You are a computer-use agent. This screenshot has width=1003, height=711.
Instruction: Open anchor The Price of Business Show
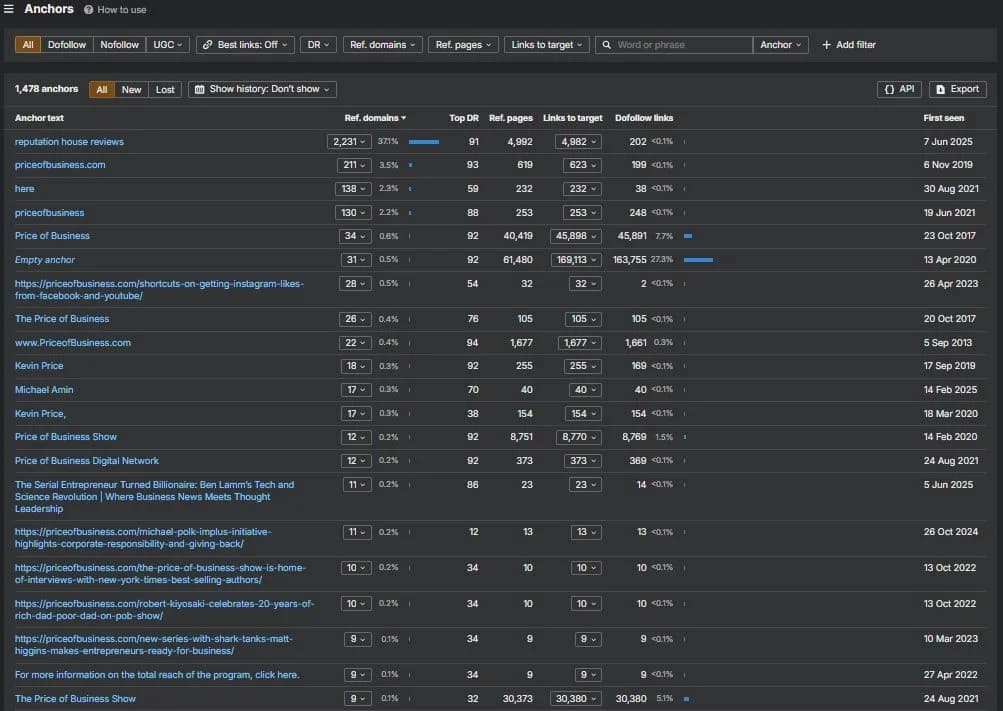[x=75, y=699]
